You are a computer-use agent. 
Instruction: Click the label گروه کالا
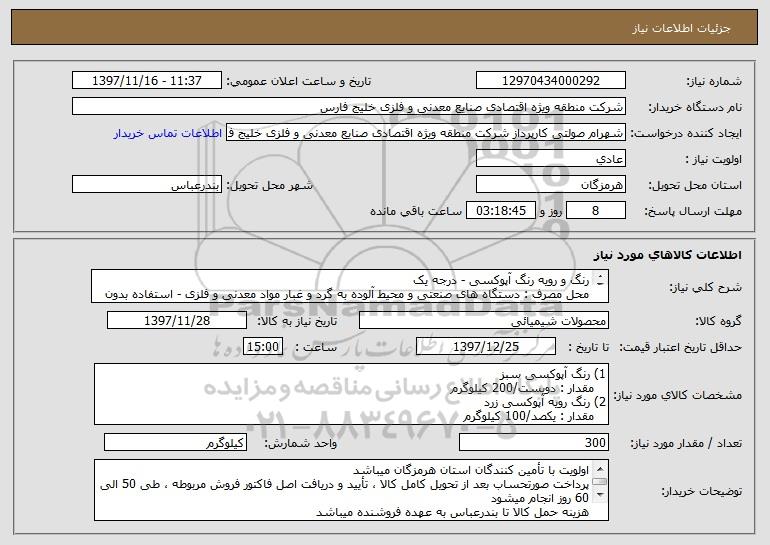[x=718, y=321]
